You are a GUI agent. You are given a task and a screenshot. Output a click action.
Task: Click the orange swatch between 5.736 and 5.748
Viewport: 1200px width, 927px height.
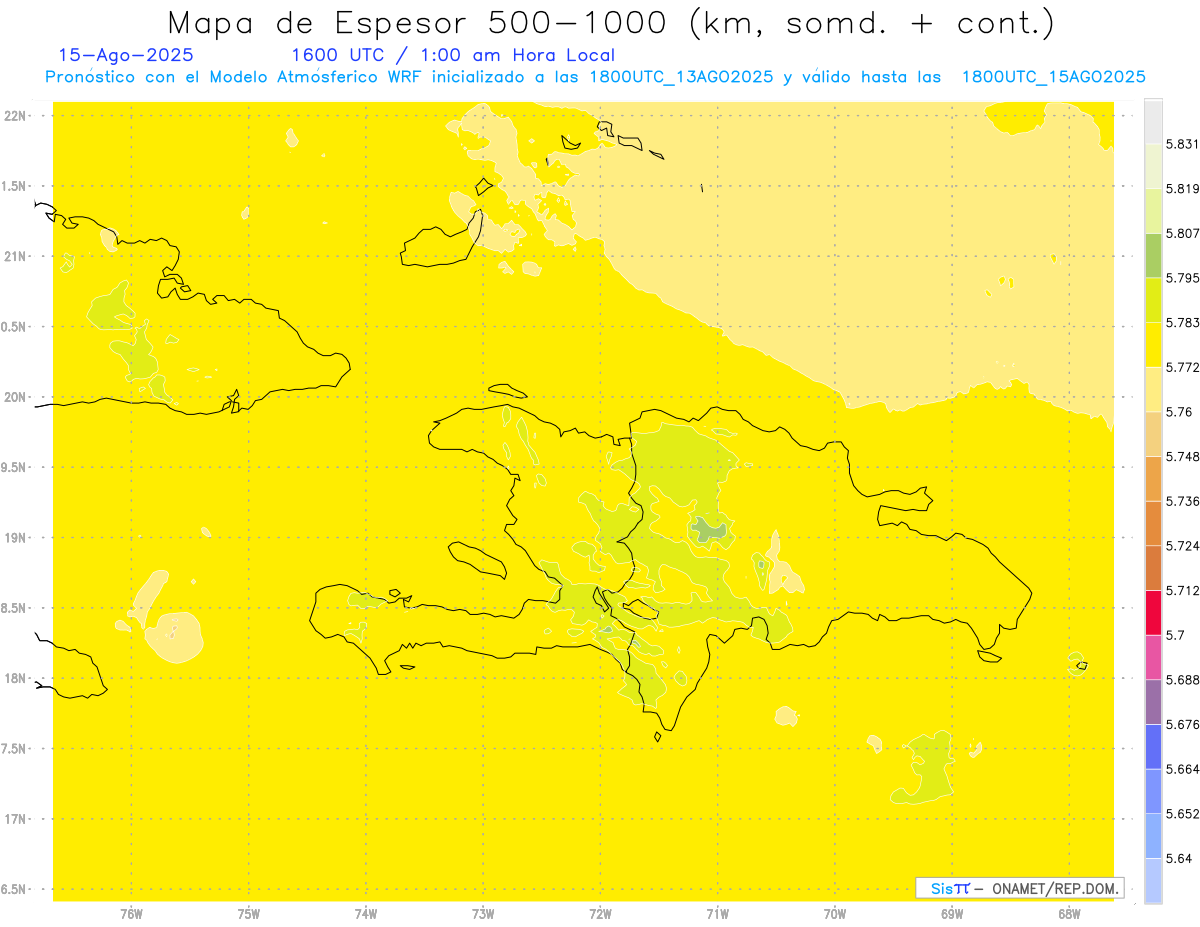[1153, 478]
